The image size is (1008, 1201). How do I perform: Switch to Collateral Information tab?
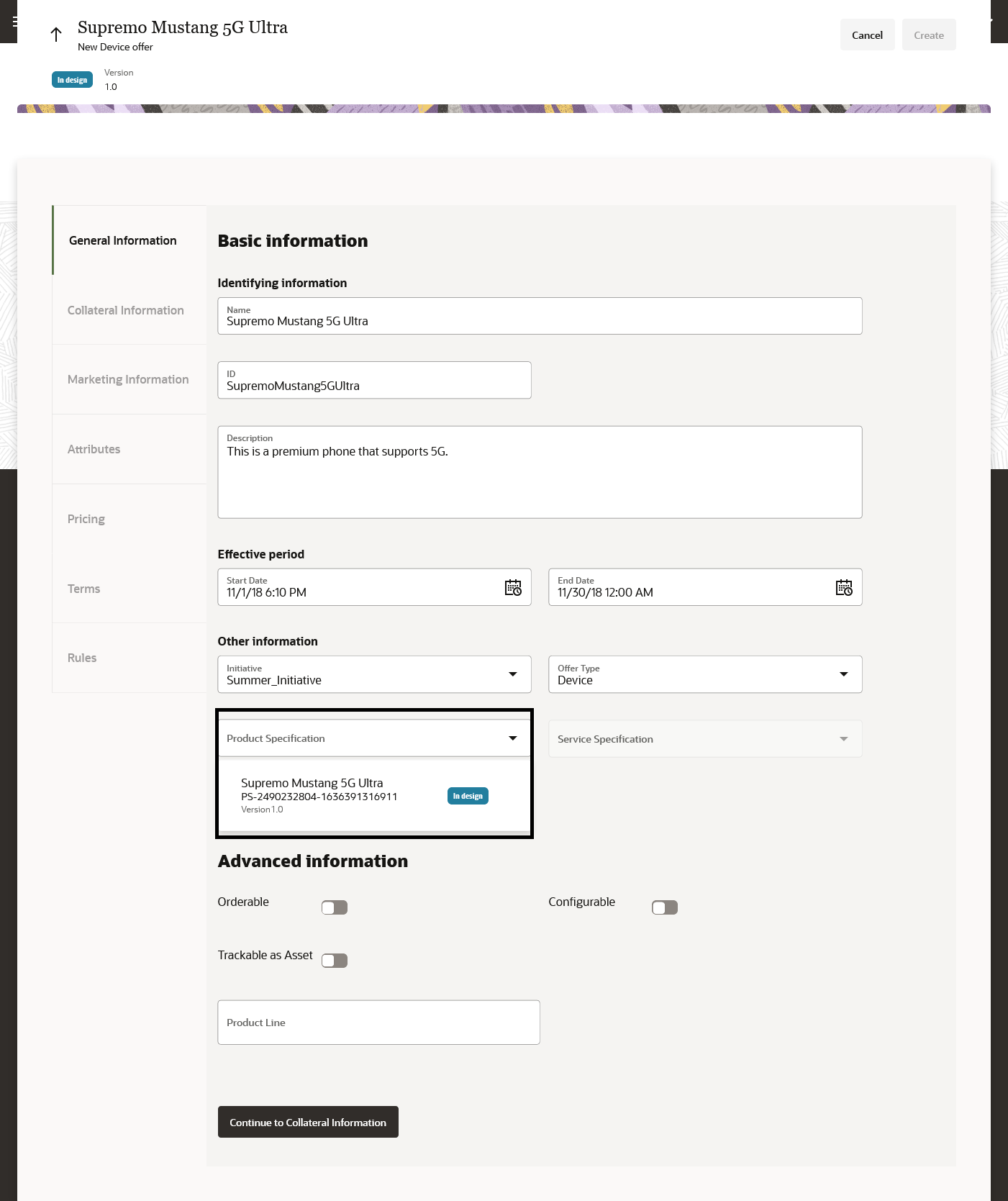point(126,310)
